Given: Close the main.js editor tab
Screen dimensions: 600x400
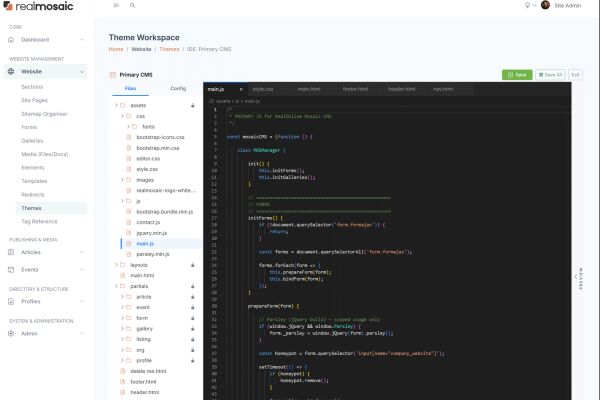Looking at the screenshot, I should click(241, 90).
